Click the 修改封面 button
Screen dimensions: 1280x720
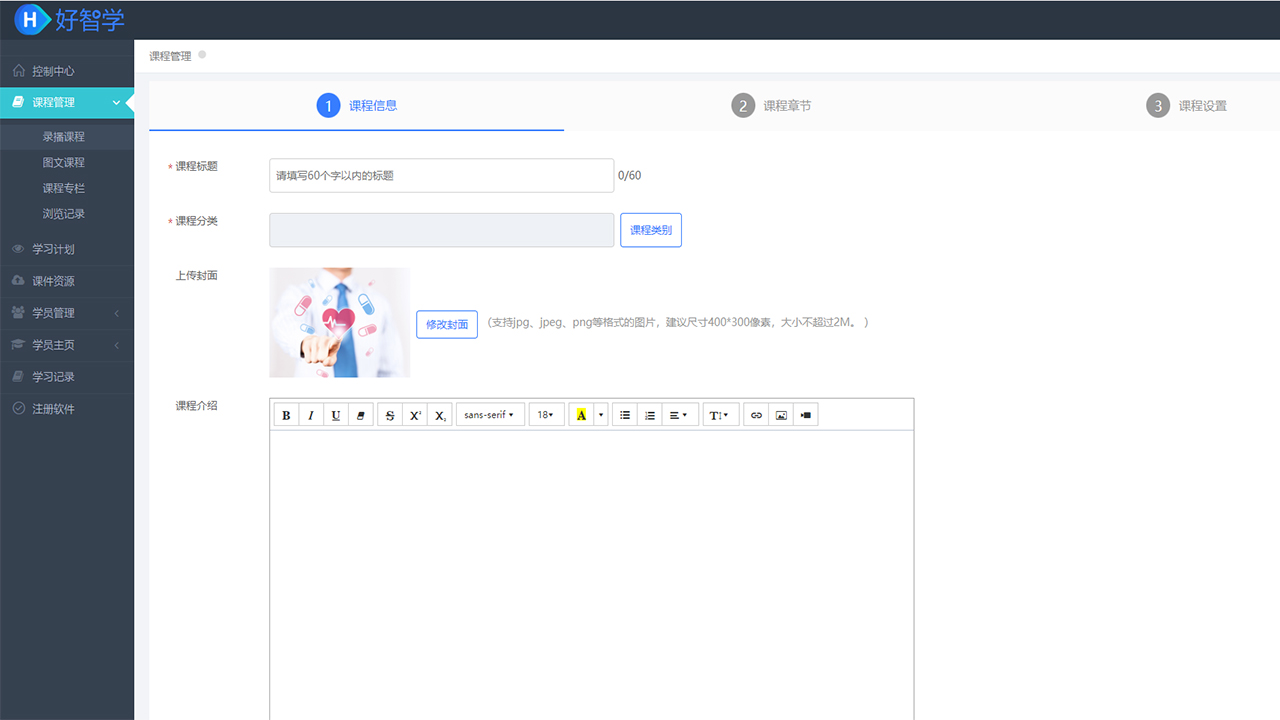coord(447,325)
